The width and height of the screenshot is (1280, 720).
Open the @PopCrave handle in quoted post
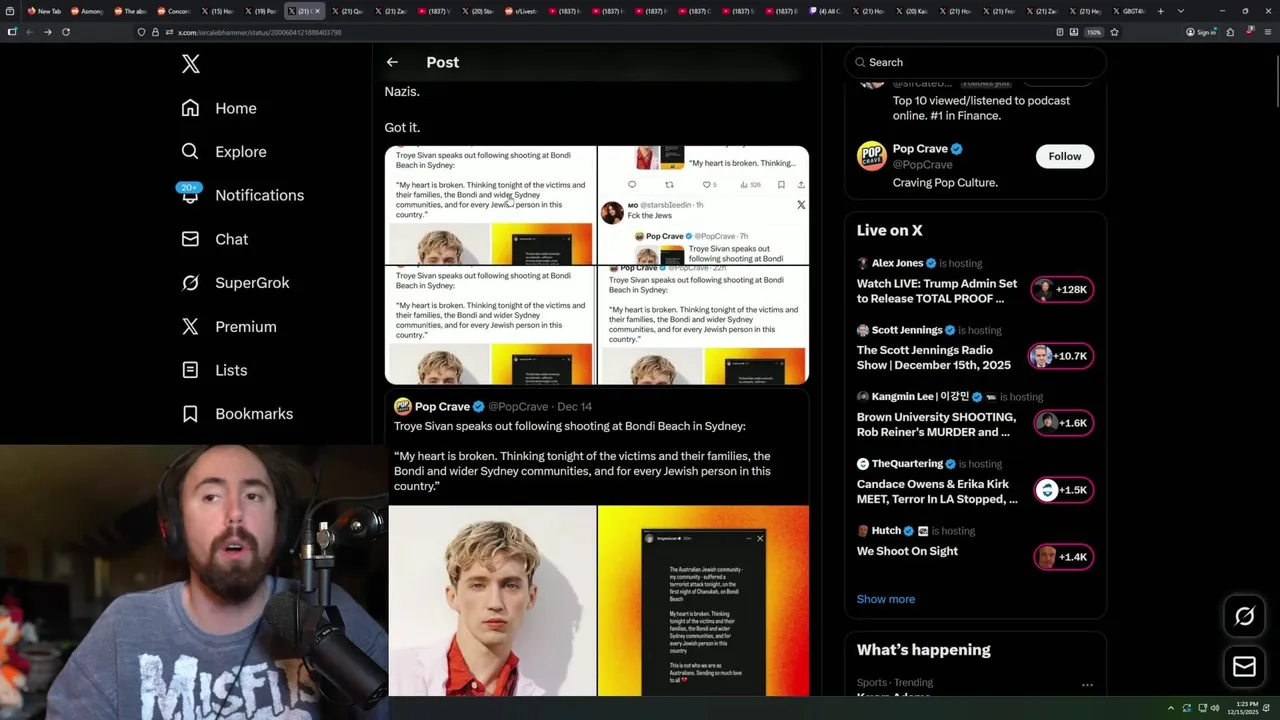click(x=518, y=407)
